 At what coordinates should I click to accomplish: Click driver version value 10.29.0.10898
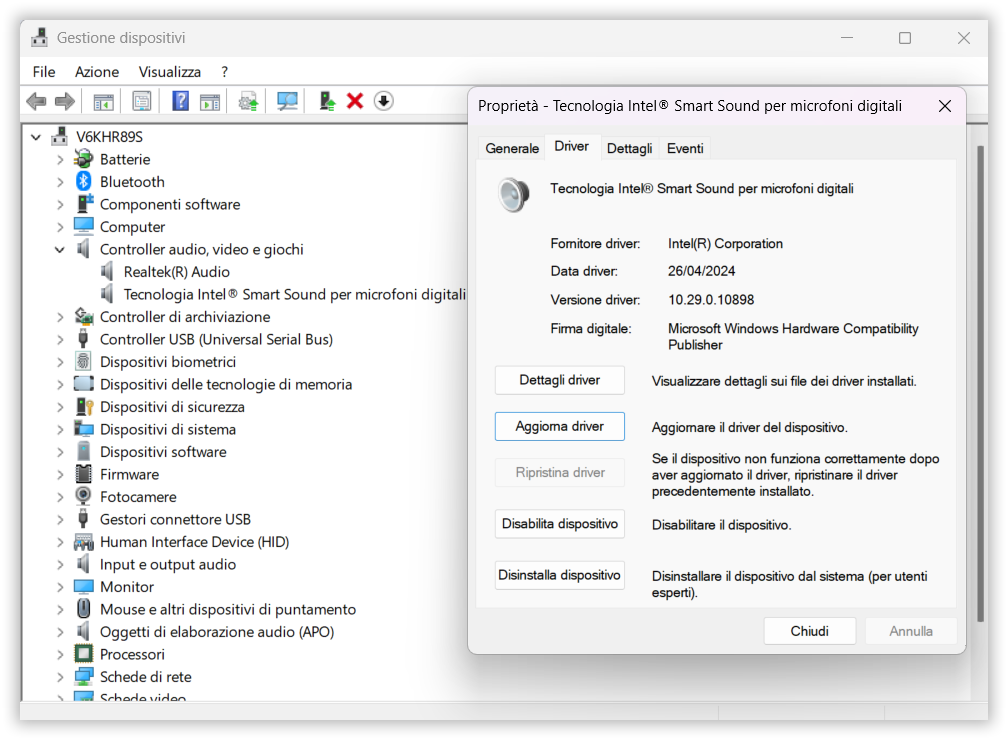point(710,300)
